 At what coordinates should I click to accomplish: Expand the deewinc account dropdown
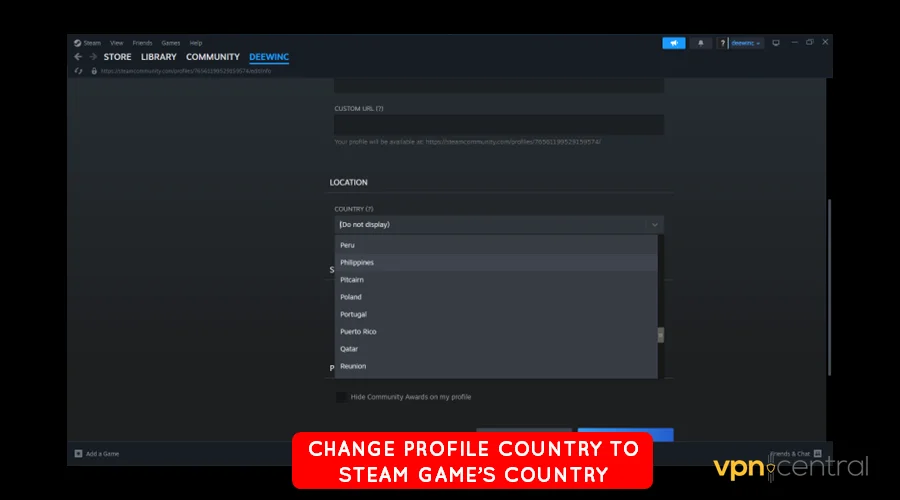coord(745,43)
